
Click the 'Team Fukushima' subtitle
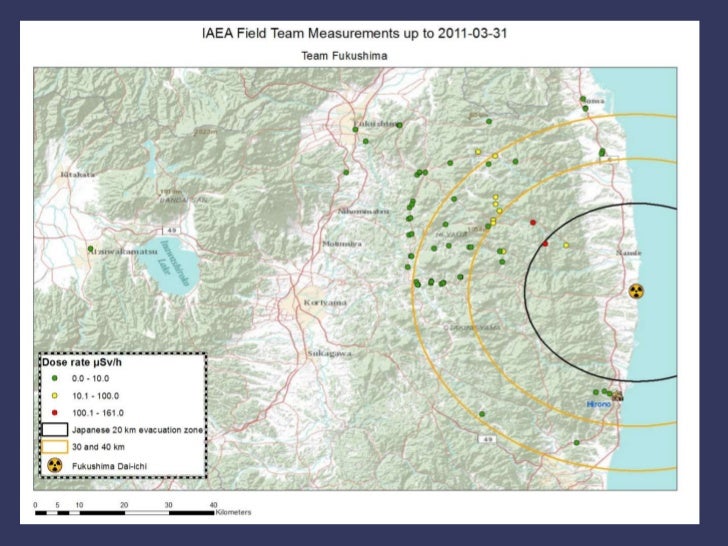[x=344, y=56]
